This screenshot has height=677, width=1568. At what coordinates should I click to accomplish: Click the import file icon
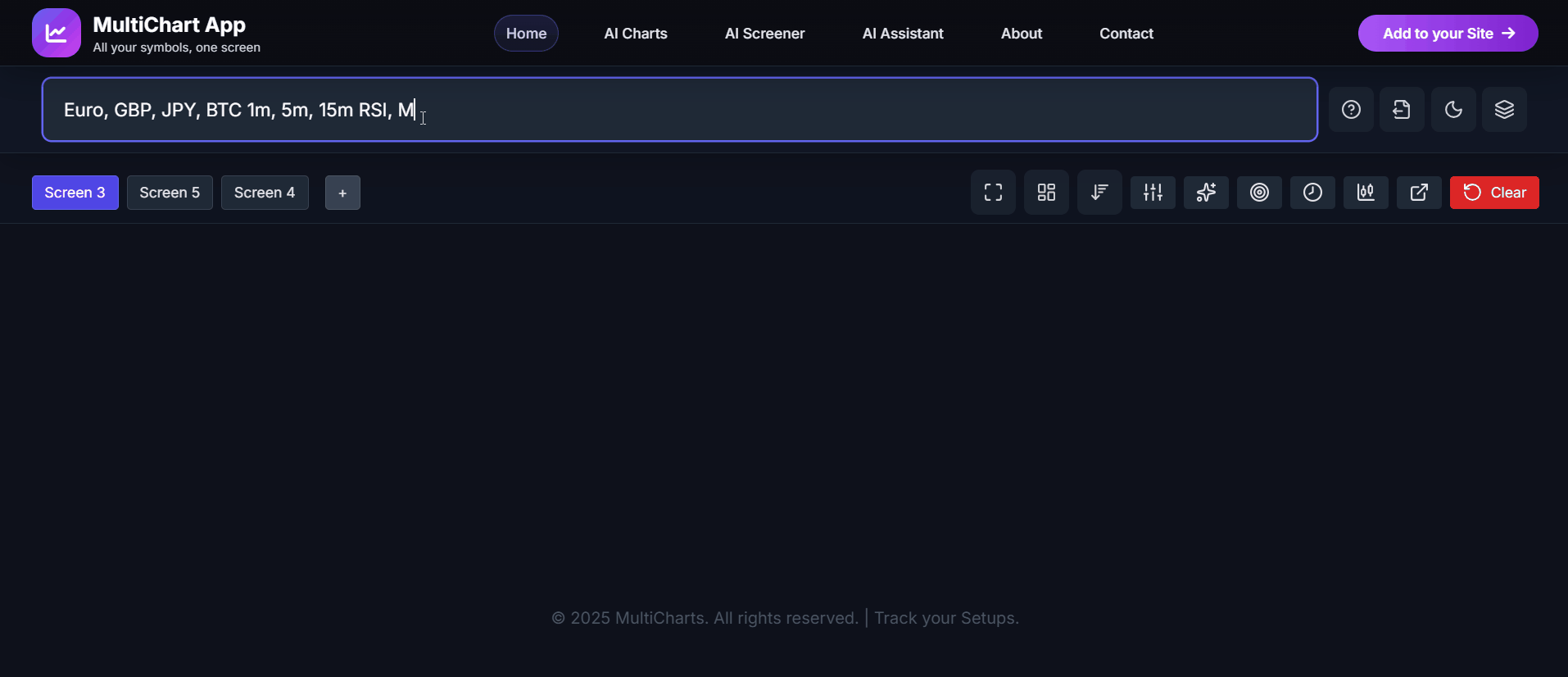(1402, 110)
